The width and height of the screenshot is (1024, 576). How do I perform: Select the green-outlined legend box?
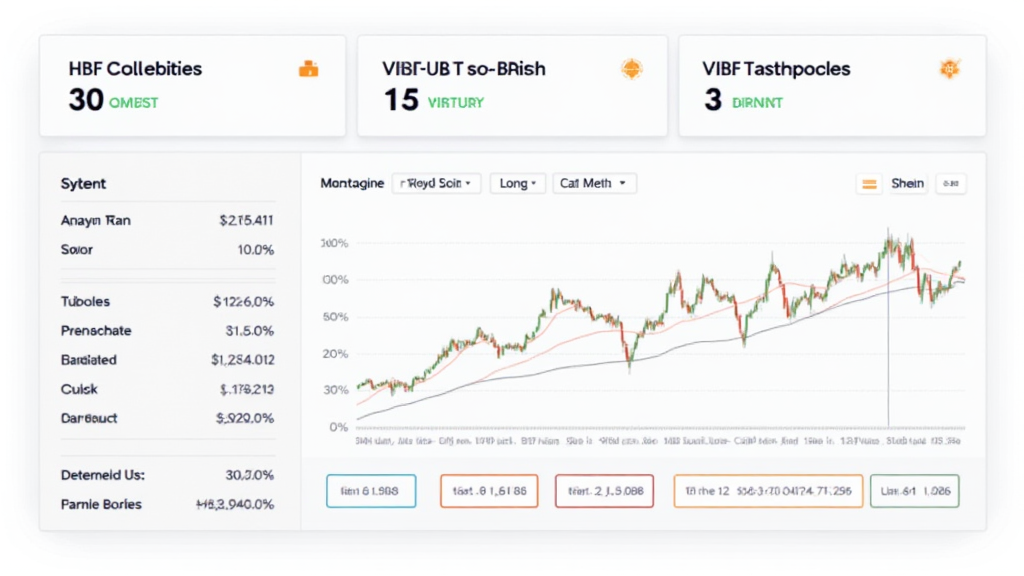click(x=914, y=491)
